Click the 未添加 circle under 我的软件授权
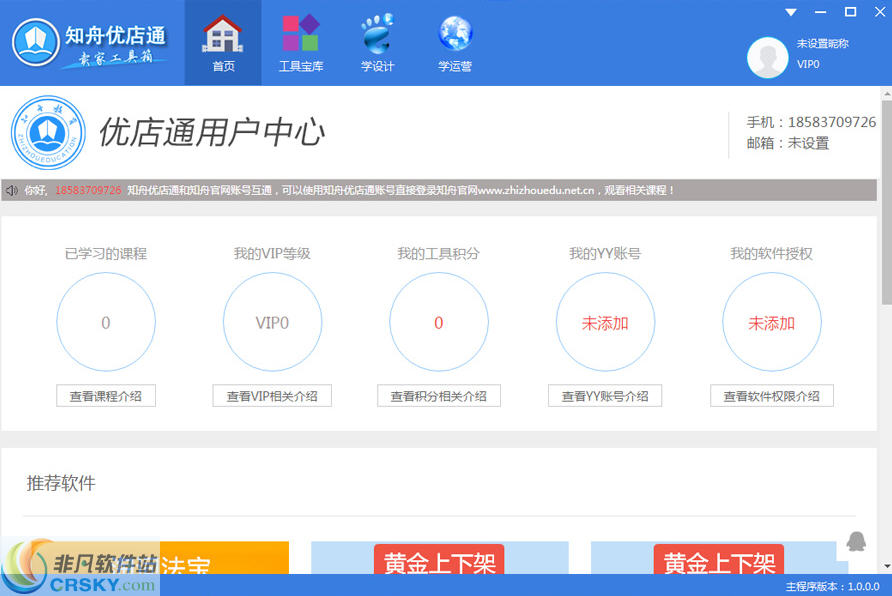 pyautogui.click(x=772, y=322)
